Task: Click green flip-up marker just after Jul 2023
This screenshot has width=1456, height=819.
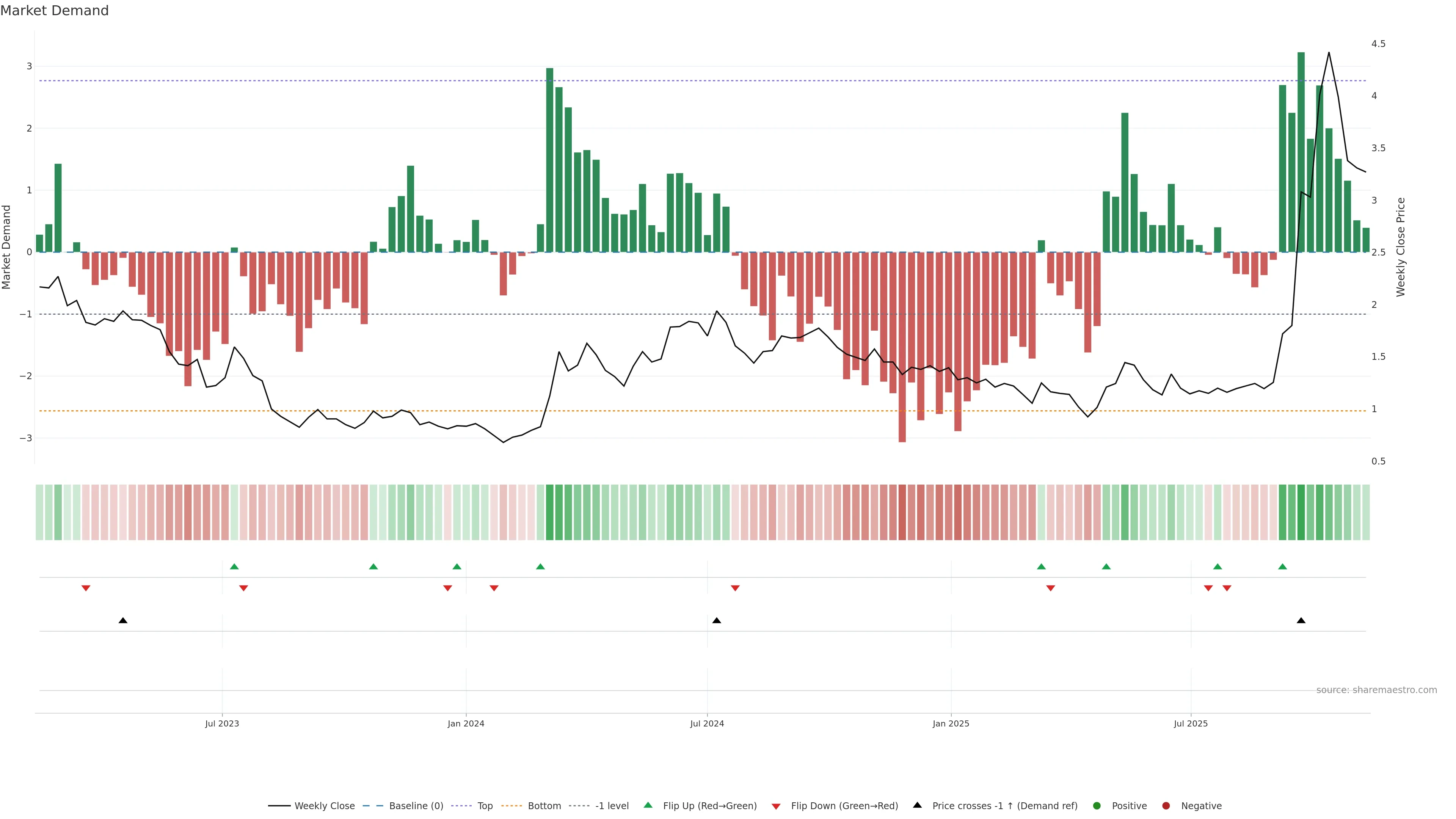Action: [x=235, y=566]
